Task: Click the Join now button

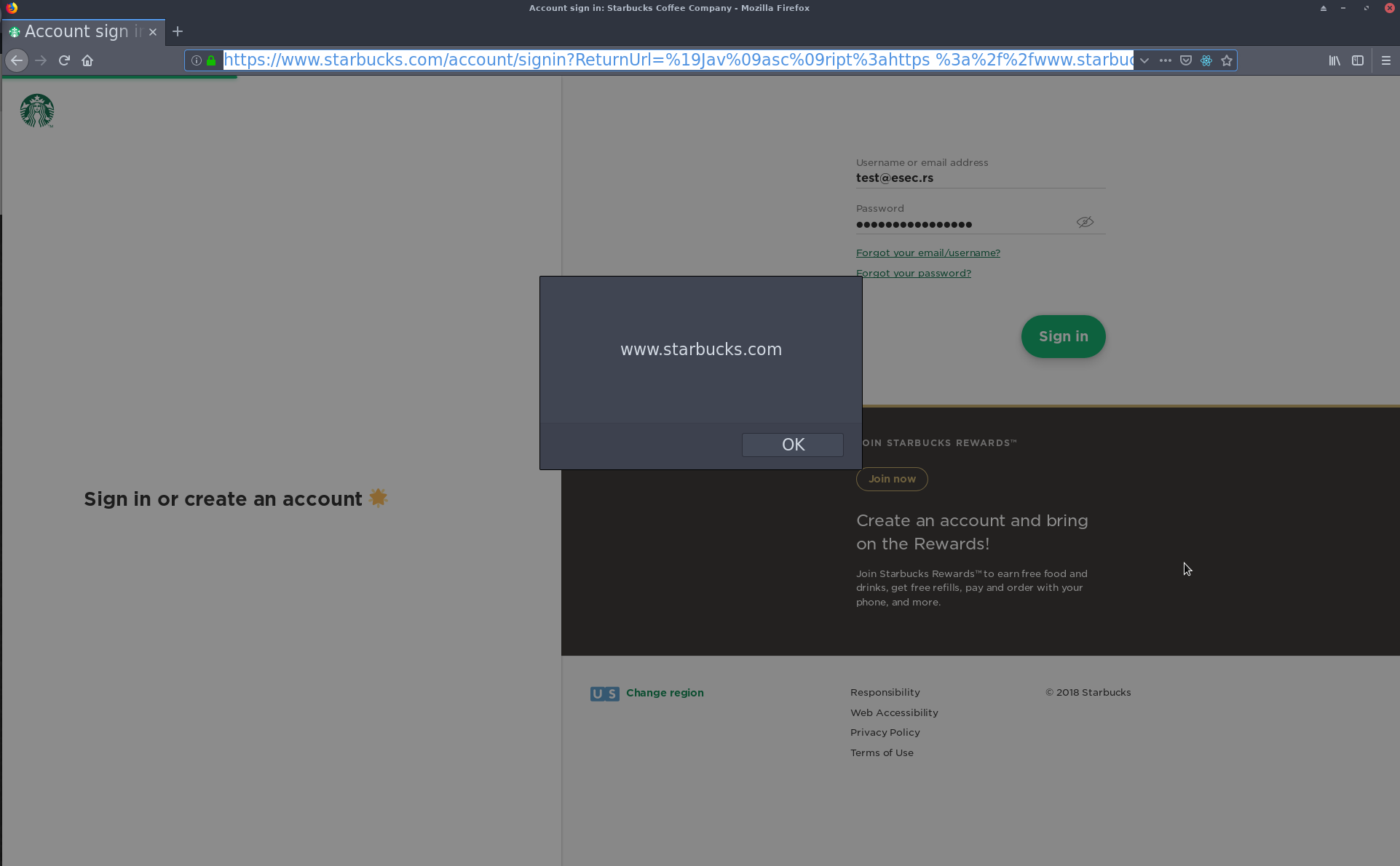Action: pyautogui.click(x=892, y=479)
